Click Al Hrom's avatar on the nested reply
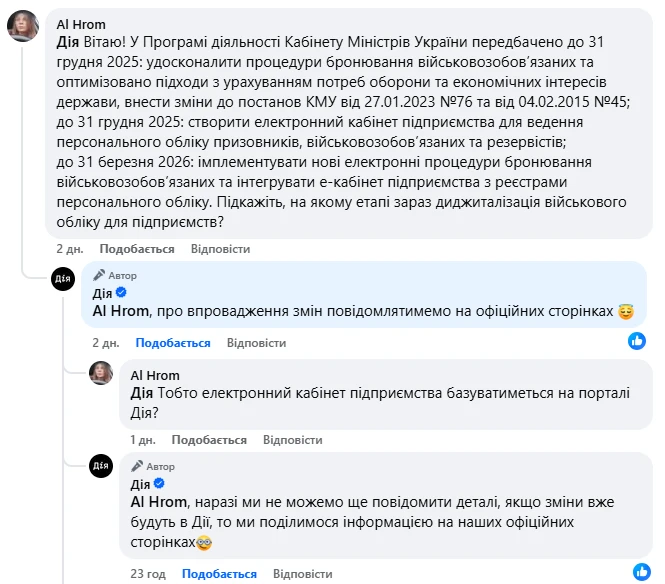This screenshot has width=665, height=584. pyautogui.click(x=101, y=373)
